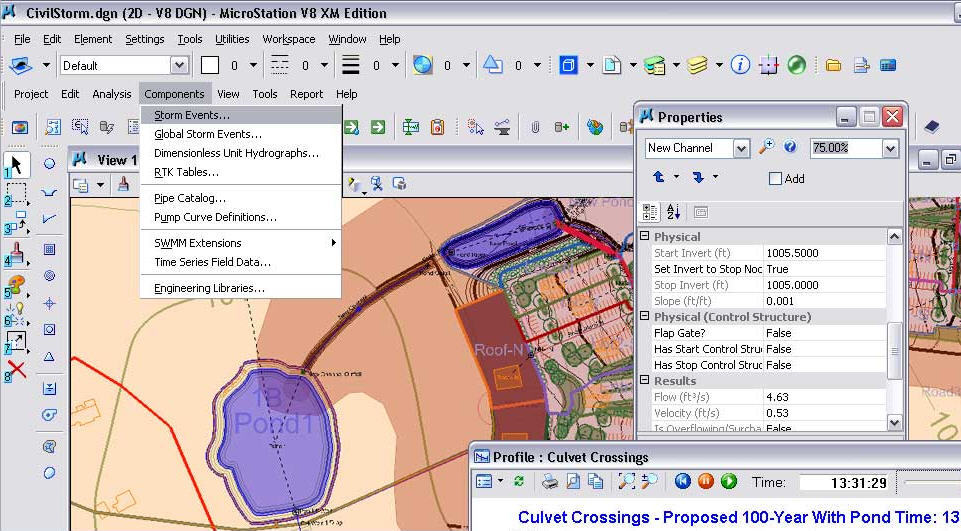Collapse Physical (Control Structure) section
961x531 pixels.
point(645,316)
